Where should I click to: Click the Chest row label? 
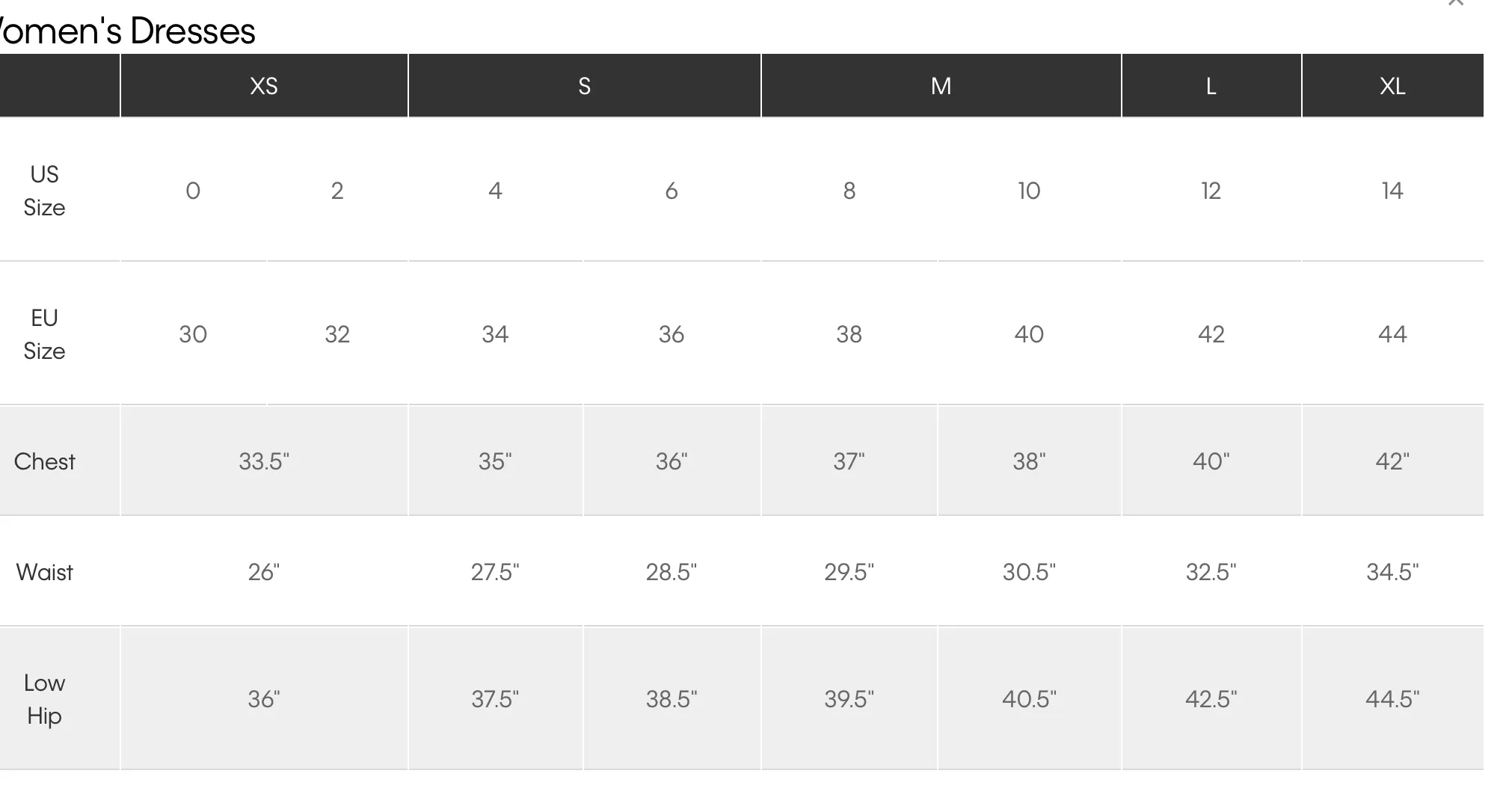44,461
